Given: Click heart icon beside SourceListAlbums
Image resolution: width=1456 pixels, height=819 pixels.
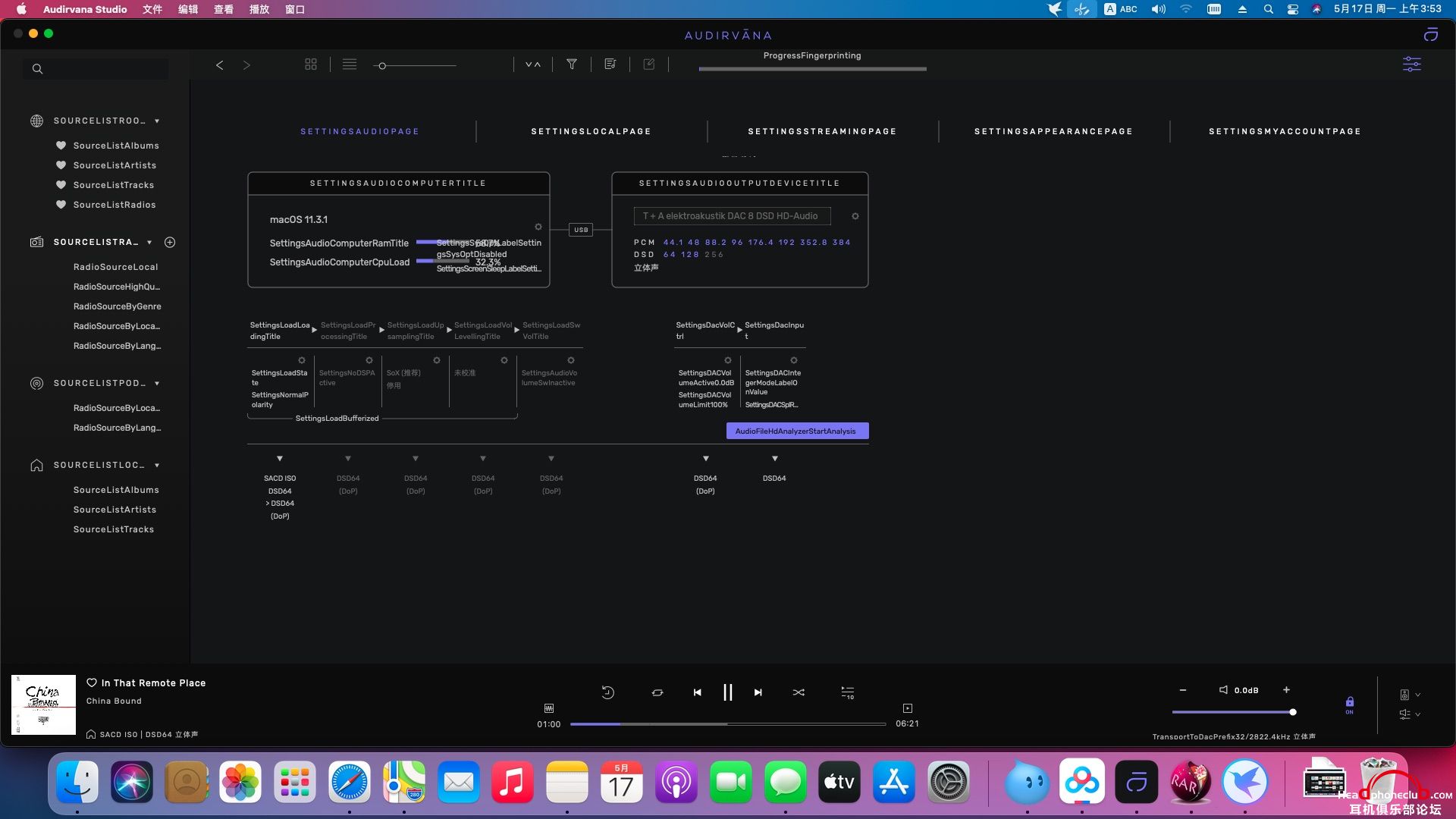Looking at the screenshot, I should 61,146.
